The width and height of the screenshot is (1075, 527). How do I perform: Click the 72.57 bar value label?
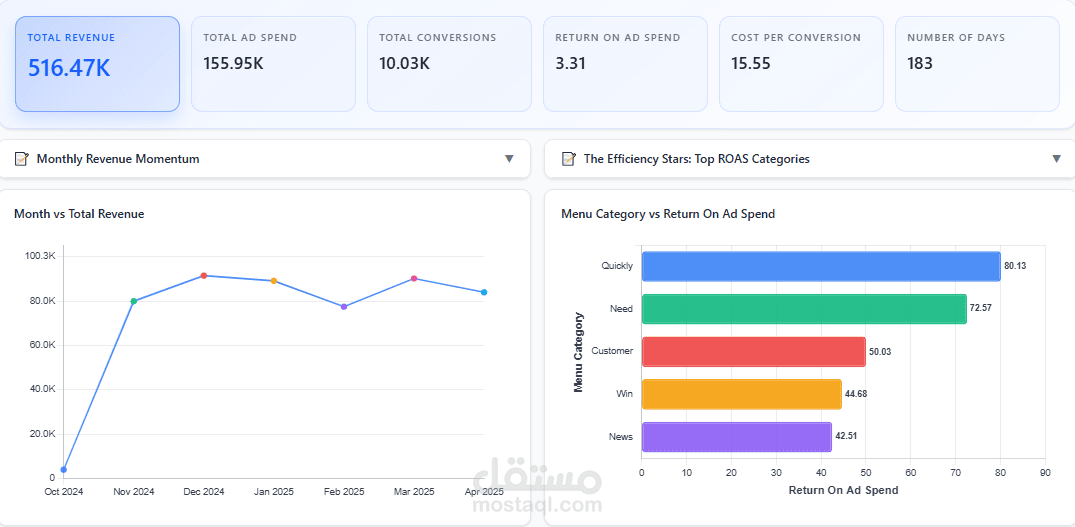pyautogui.click(x=980, y=308)
